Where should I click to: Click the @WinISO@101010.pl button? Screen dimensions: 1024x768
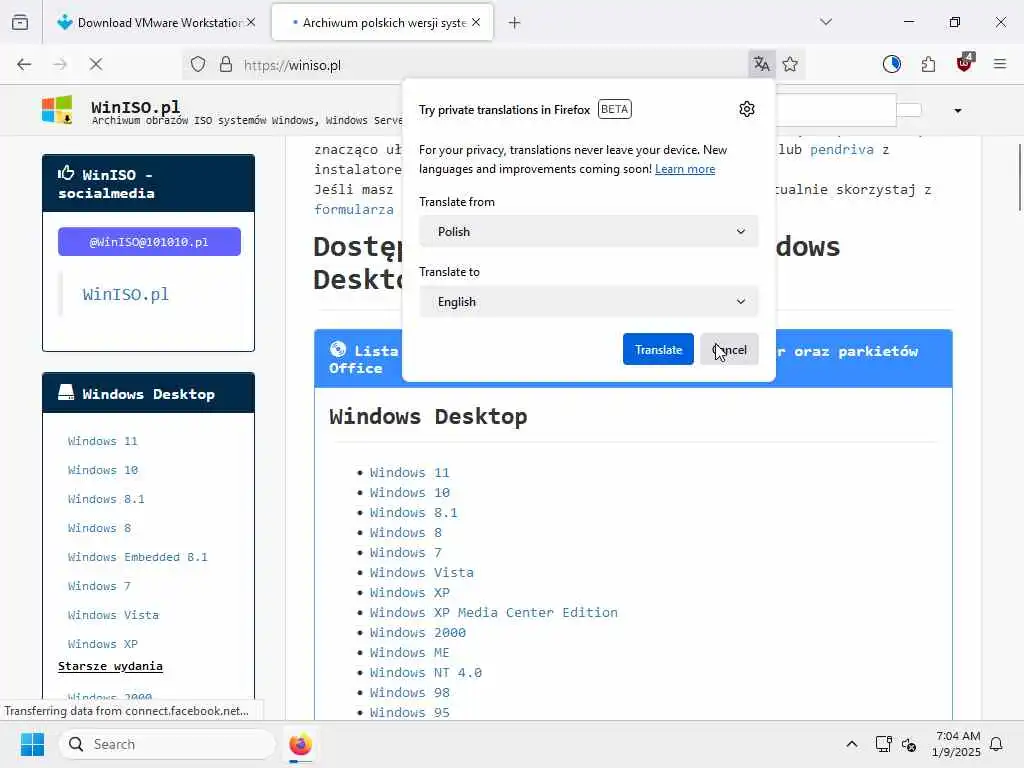tap(149, 242)
